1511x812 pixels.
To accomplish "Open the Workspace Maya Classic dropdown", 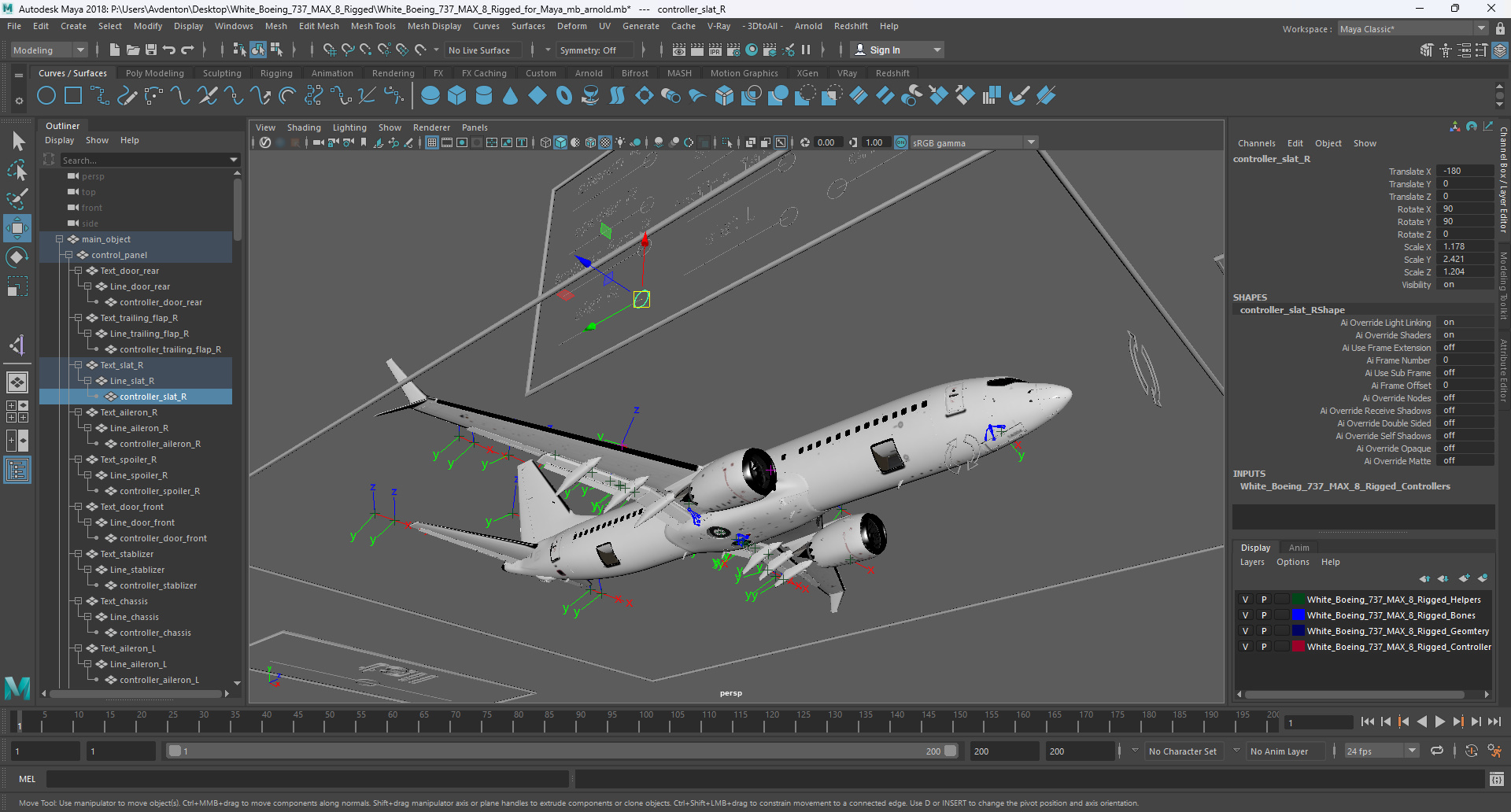I will [x=1413, y=29].
